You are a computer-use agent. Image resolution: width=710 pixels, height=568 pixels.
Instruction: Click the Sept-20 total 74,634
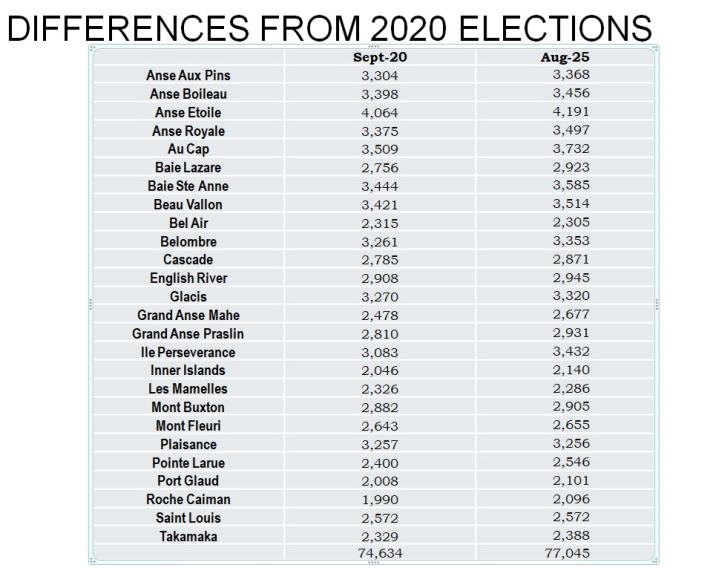[x=381, y=553]
